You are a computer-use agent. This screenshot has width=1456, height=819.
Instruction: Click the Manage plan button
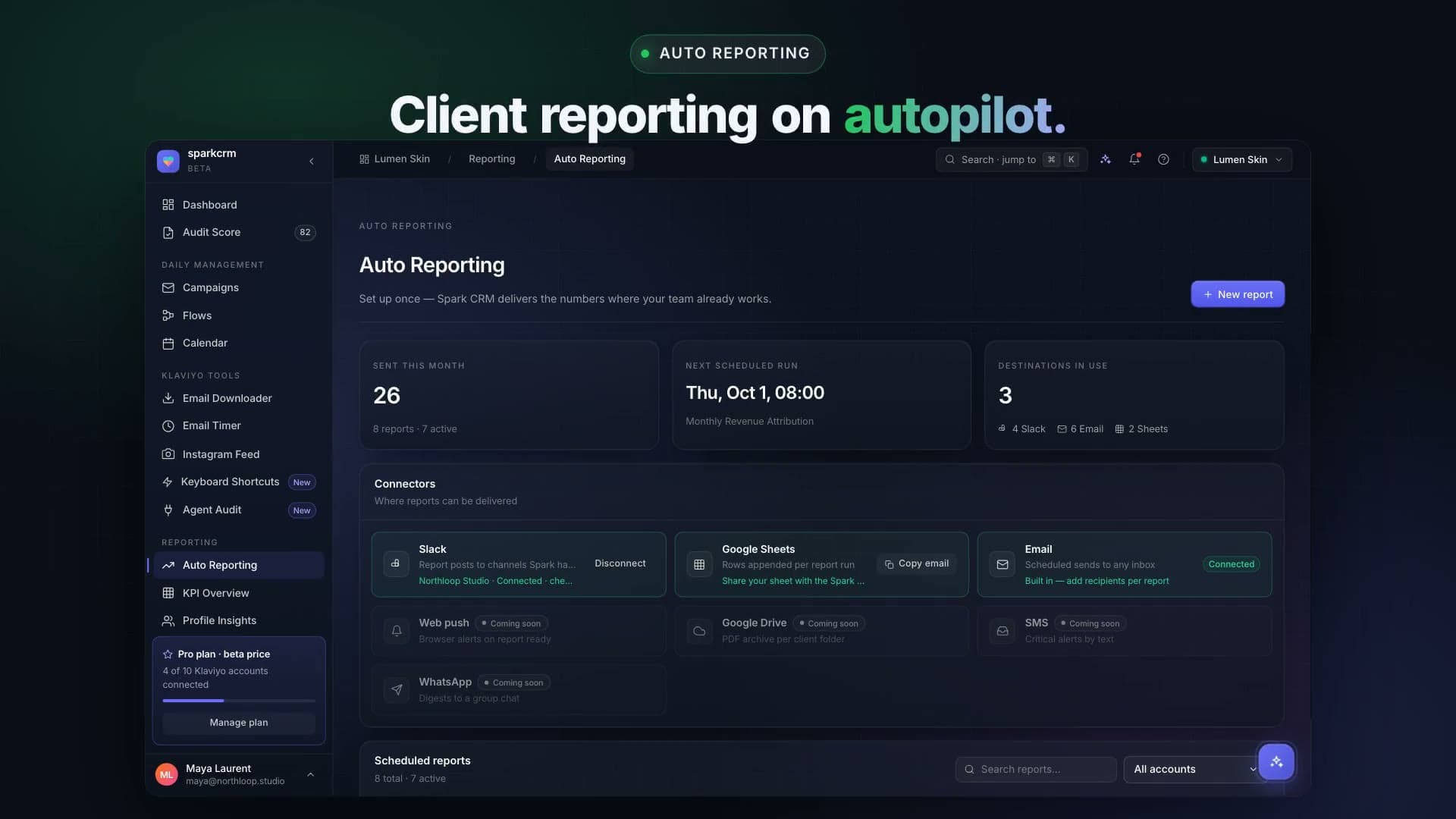click(x=239, y=723)
